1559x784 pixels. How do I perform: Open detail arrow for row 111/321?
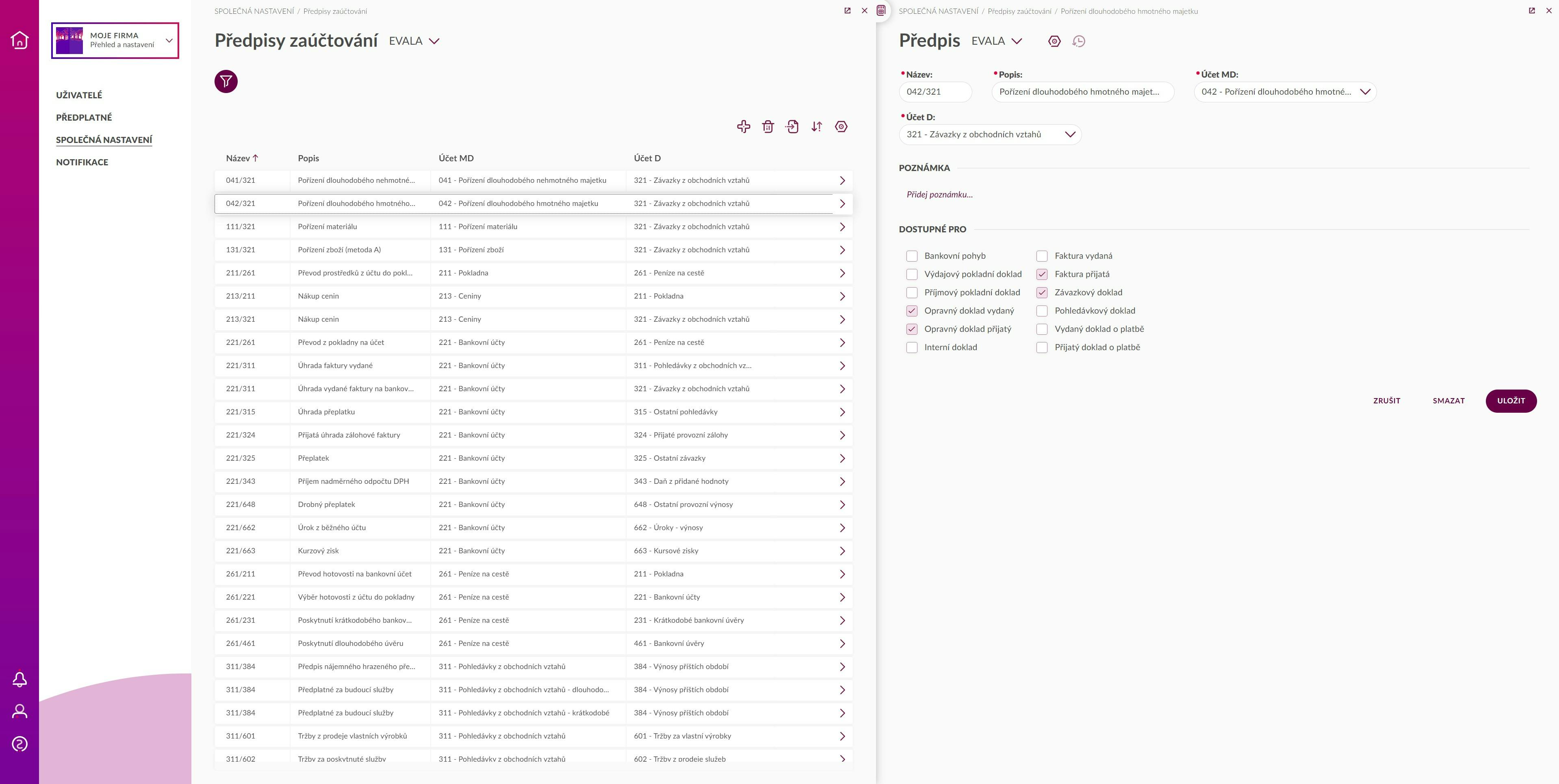coord(842,227)
